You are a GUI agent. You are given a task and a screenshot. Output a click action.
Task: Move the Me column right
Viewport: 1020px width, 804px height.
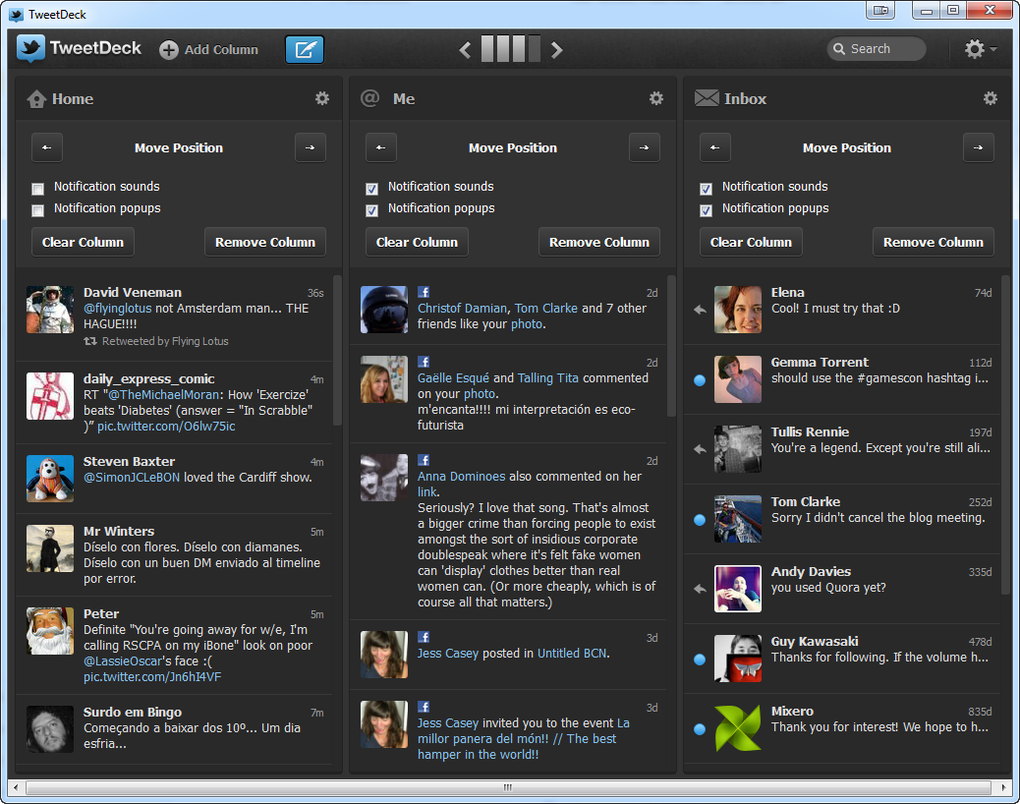(644, 148)
